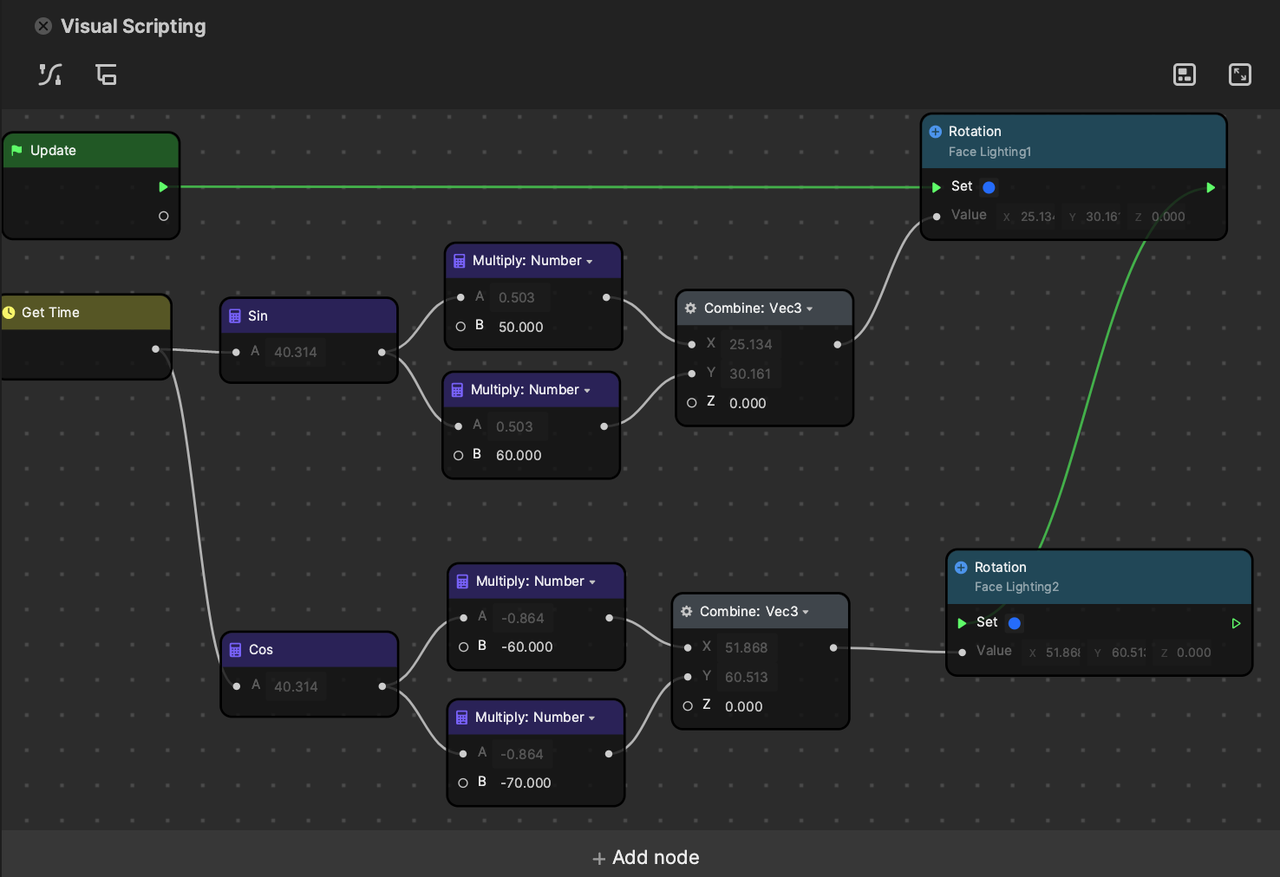Click calculator icon of Multiply node with B 60.000
Image resolution: width=1280 pixels, height=877 pixels.
[458, 390]
